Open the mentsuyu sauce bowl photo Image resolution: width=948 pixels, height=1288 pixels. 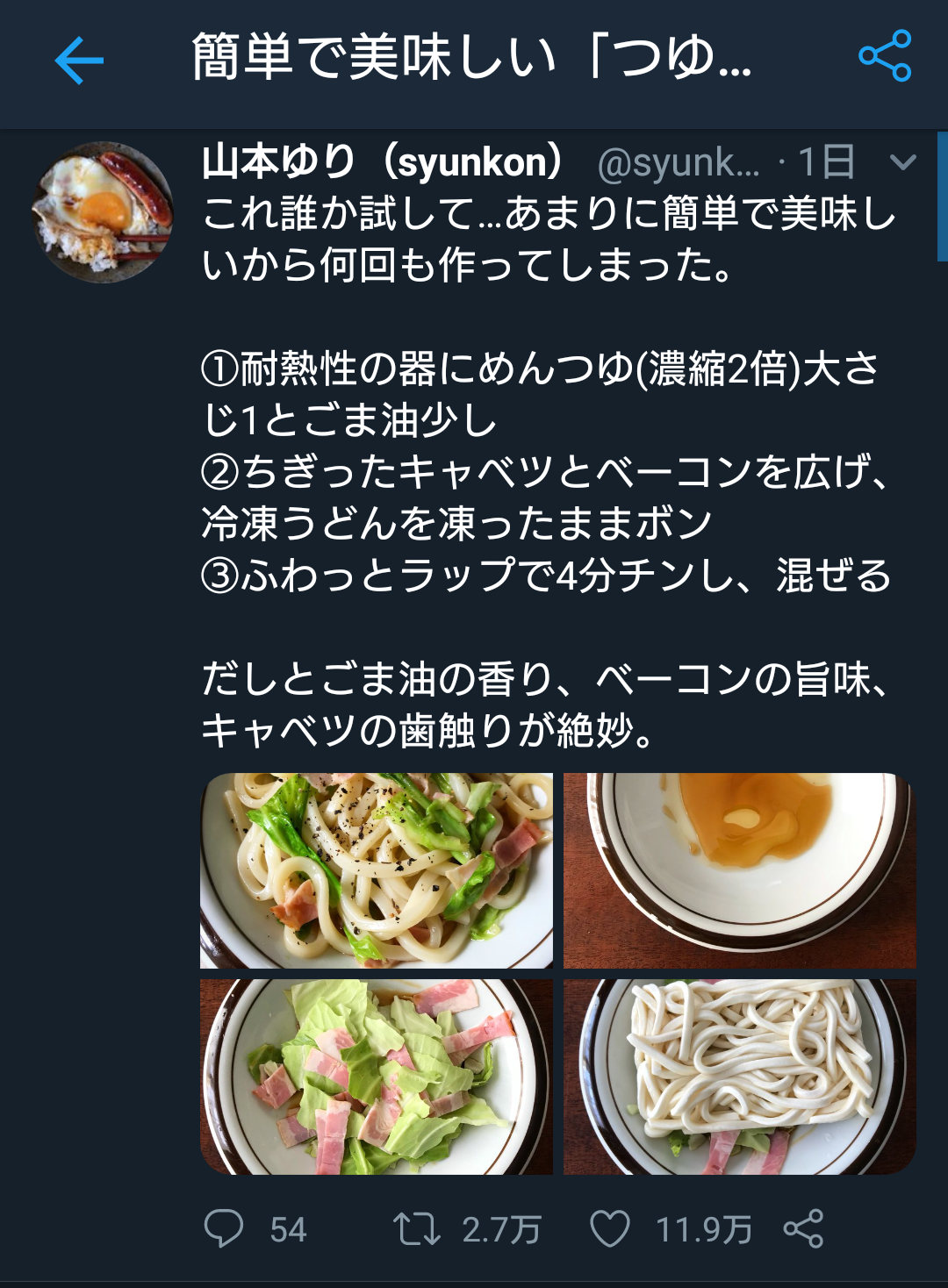click(739, 870)
